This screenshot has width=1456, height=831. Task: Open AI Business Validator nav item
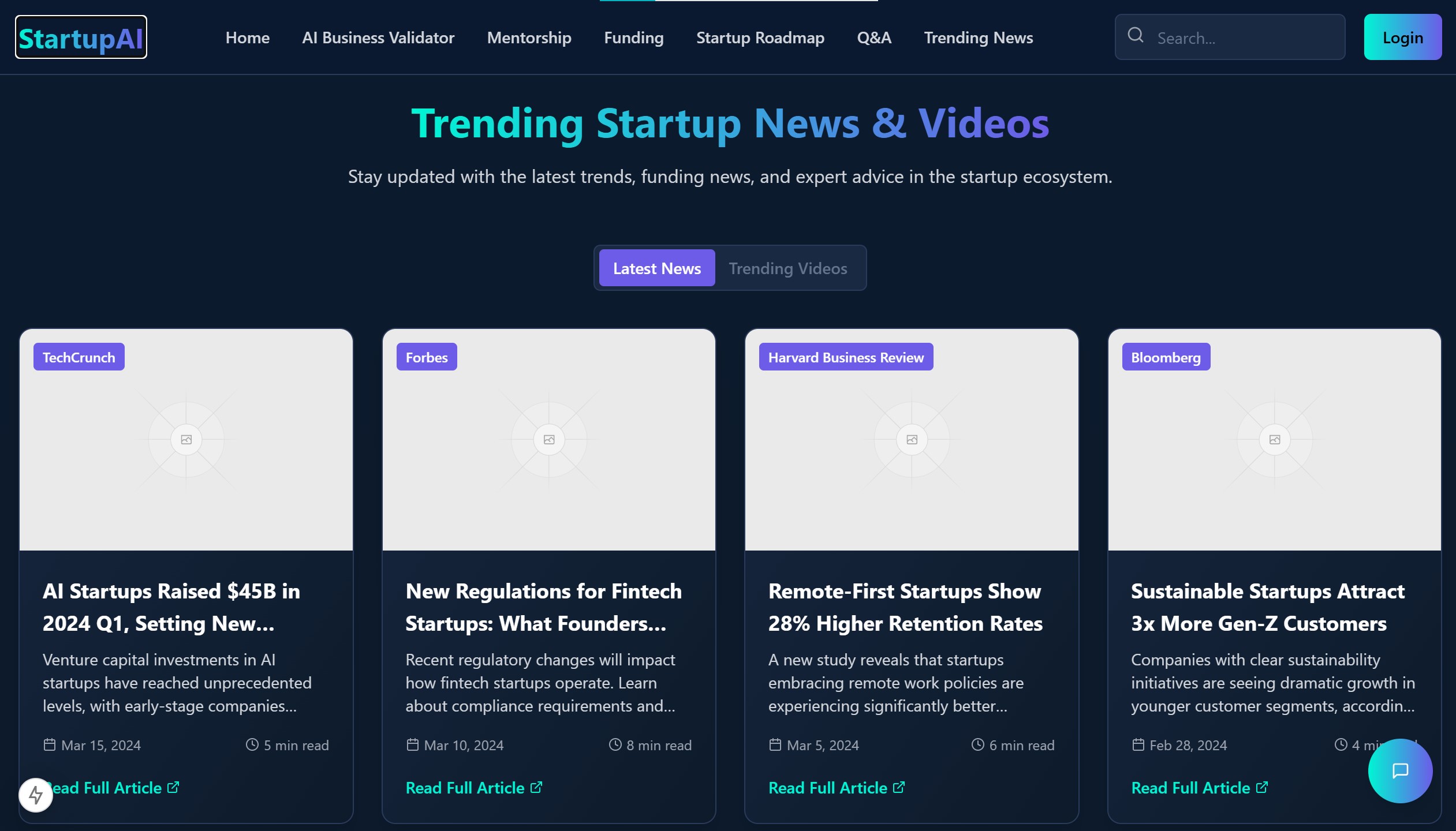coord(378,38)
